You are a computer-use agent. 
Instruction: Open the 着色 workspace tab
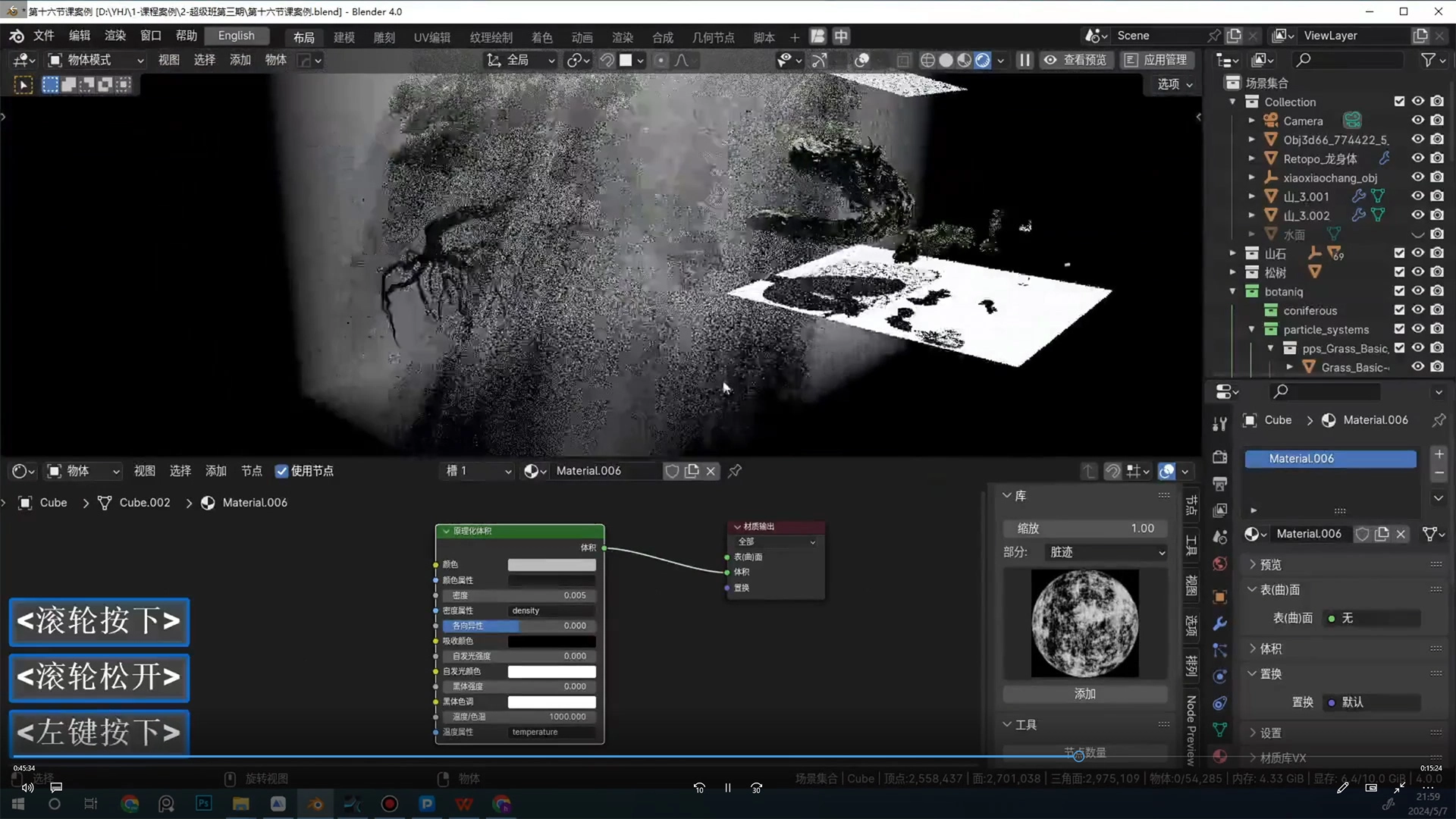tap(541, 37)
